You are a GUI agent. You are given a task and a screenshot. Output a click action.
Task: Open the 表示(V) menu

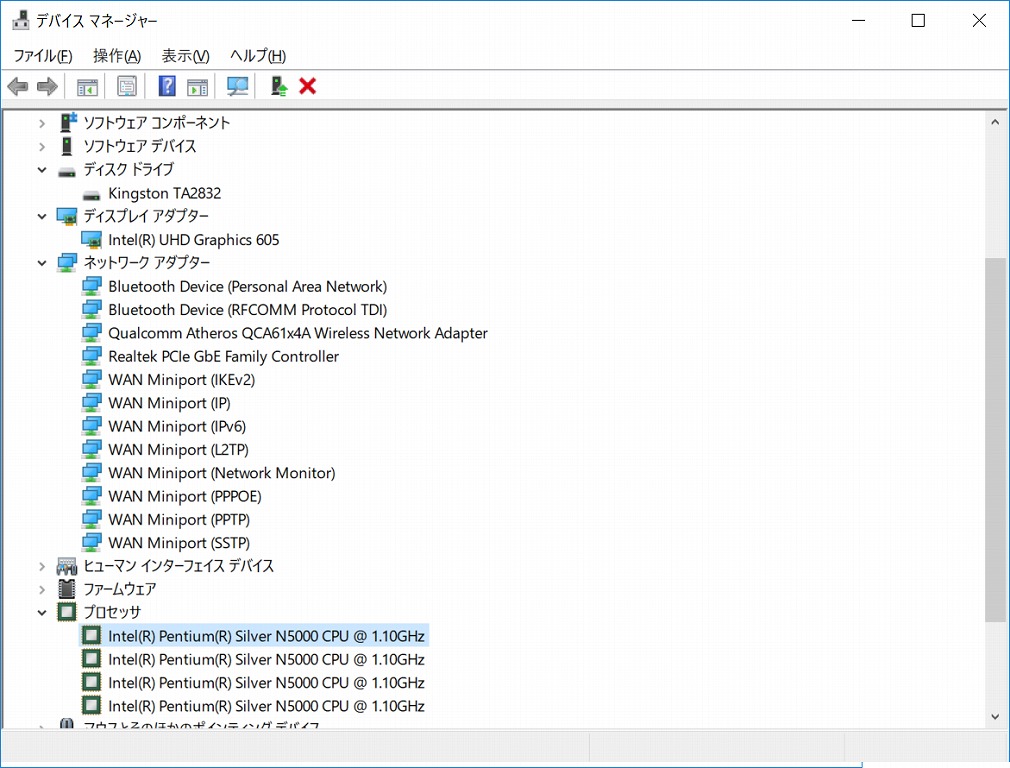tap(186, 56)
